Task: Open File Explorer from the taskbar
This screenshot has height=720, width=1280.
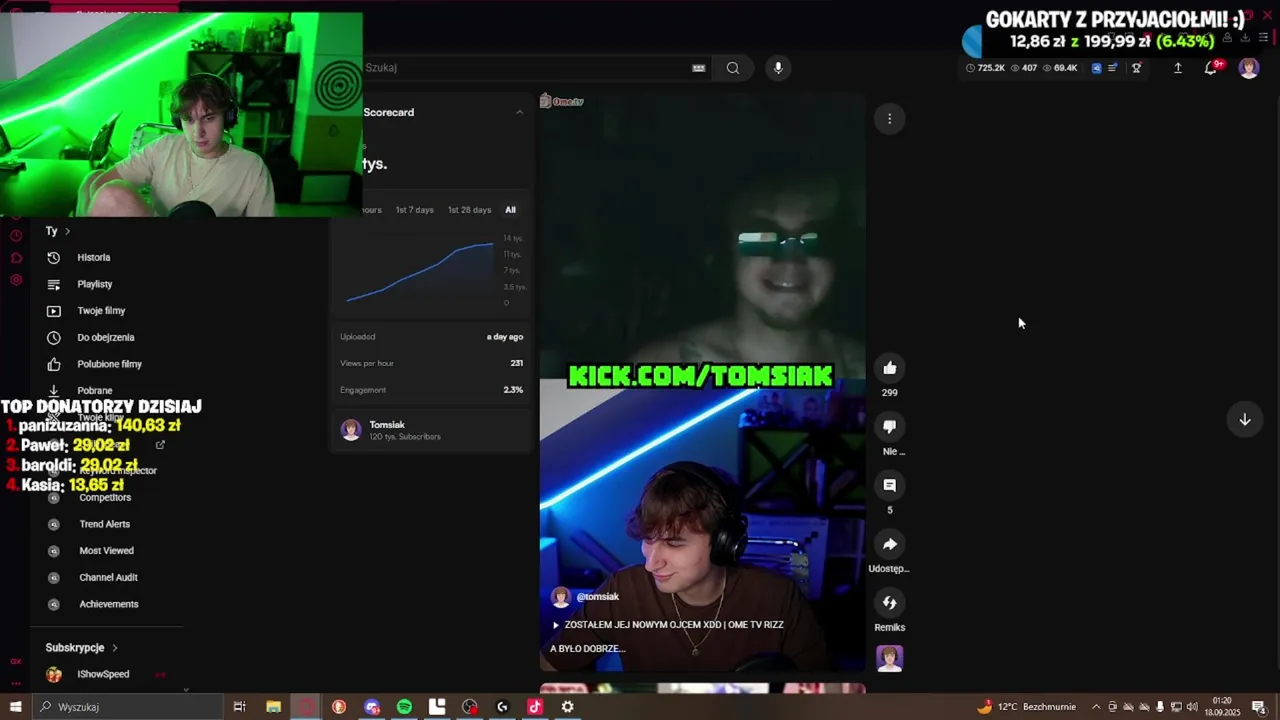Action: [273, 707]
